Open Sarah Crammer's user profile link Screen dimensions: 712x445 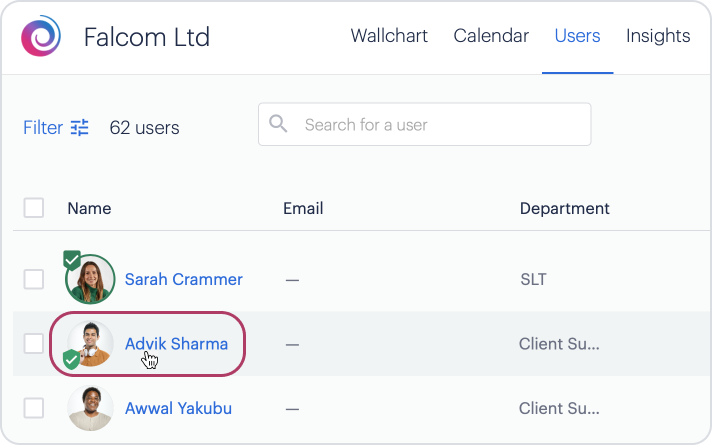pyautogui.click(x=183, y=279)
